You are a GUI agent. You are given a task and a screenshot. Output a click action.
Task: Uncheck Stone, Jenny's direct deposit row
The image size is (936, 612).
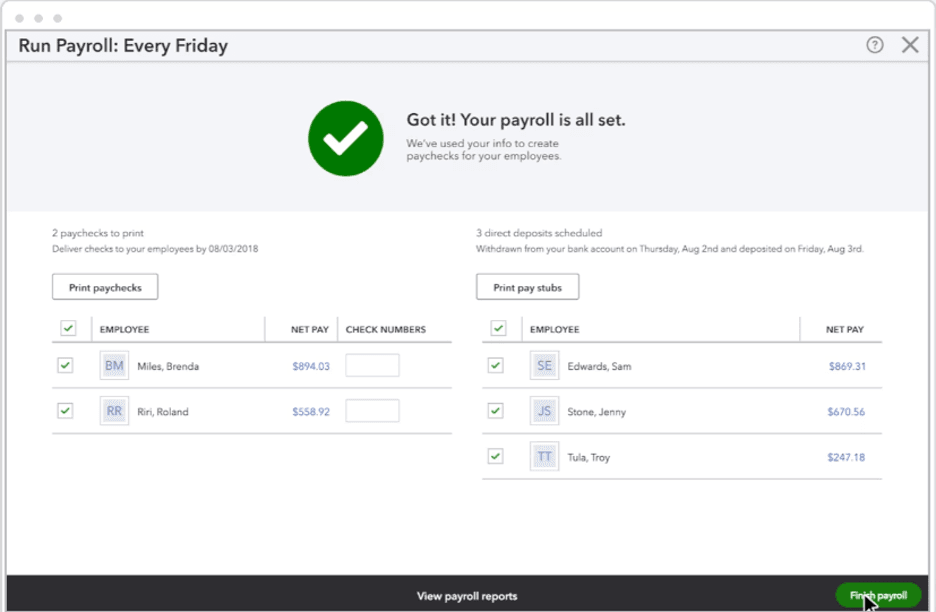pos(495,411)
